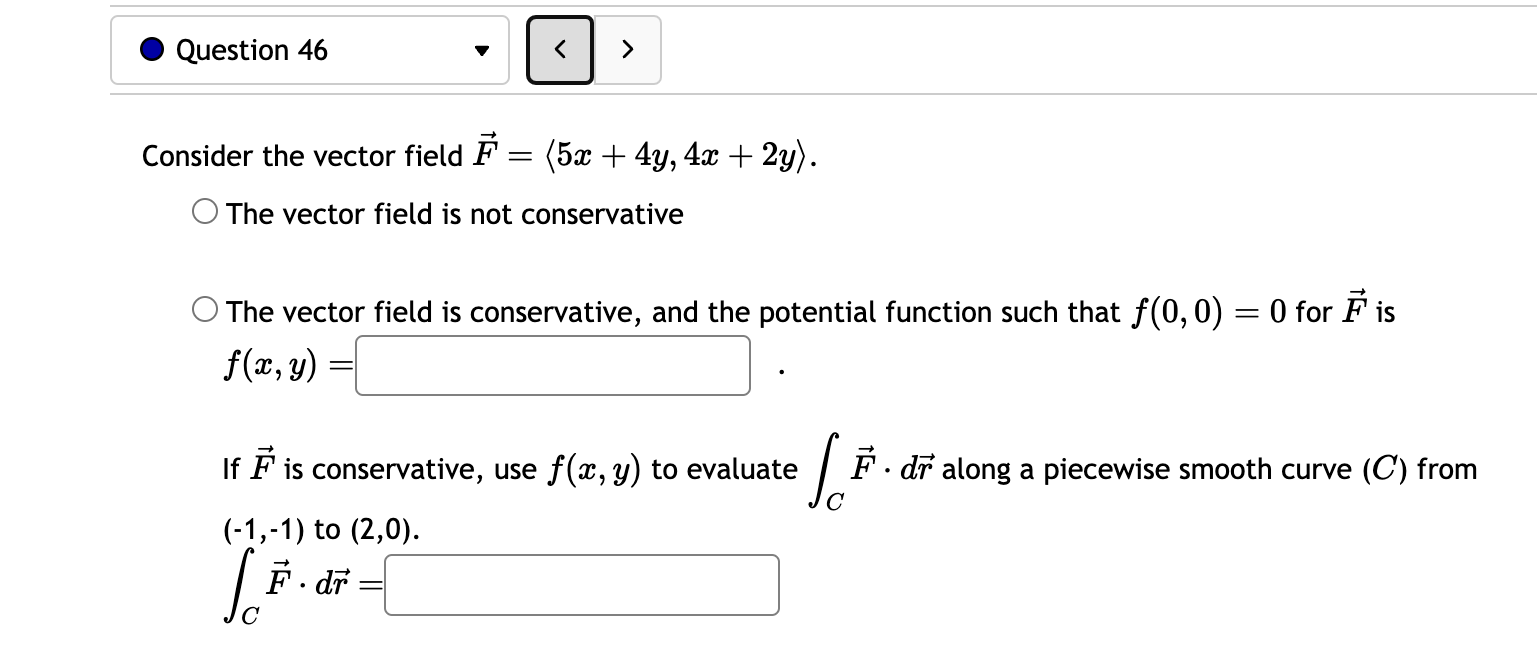Select the 'vector field is not conservative' option
The width and height of the screenshot is (1537, 661).
coord(204,209)
